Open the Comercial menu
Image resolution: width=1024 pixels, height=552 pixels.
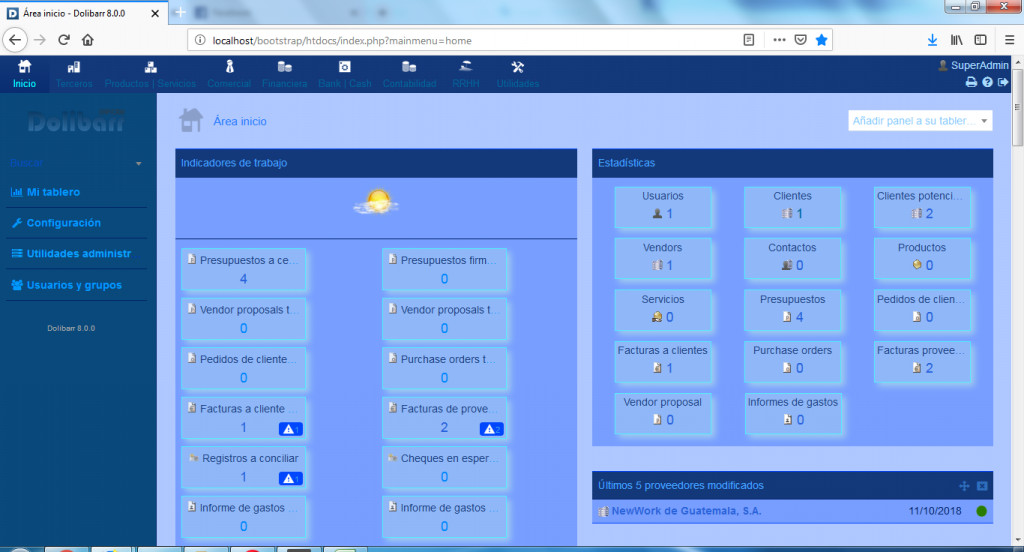[x=229, y=74]
